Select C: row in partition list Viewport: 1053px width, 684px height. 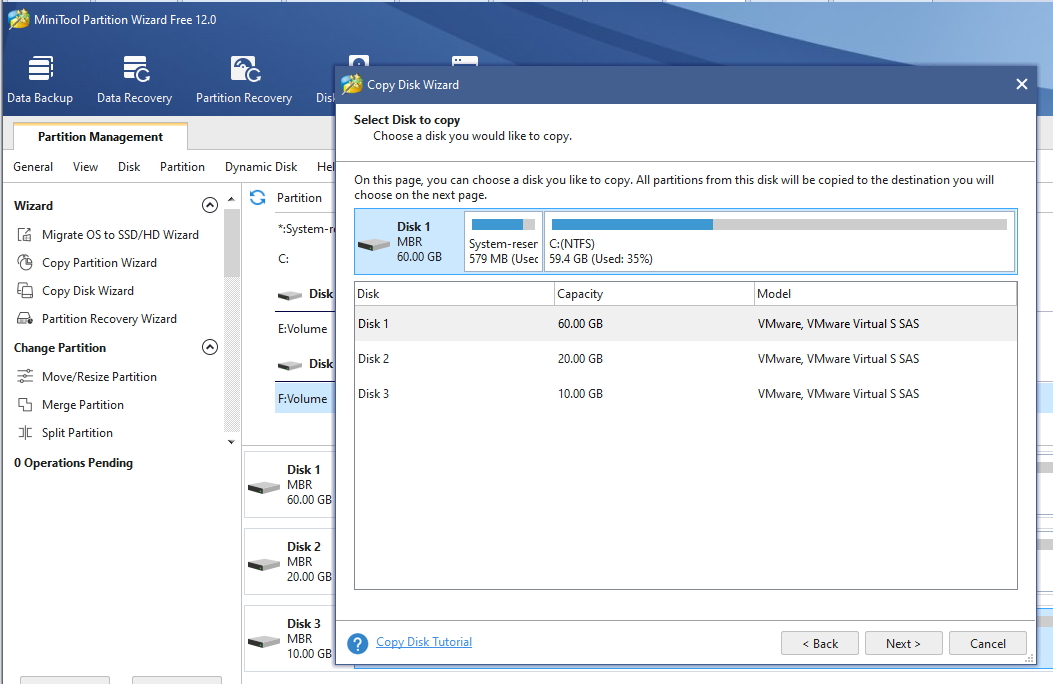pos(305,258)
